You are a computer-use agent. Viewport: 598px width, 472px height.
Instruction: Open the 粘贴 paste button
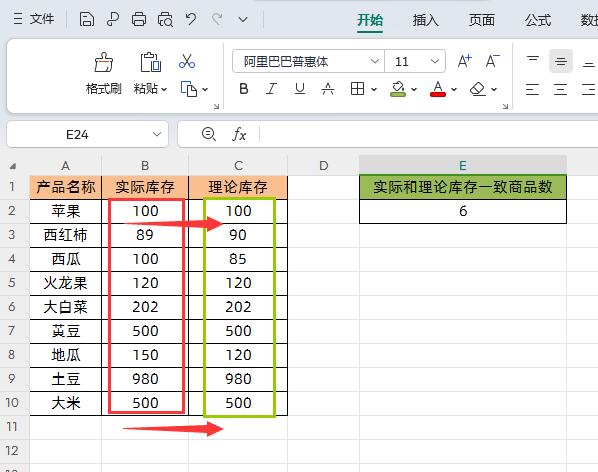(x=150, y=72)
